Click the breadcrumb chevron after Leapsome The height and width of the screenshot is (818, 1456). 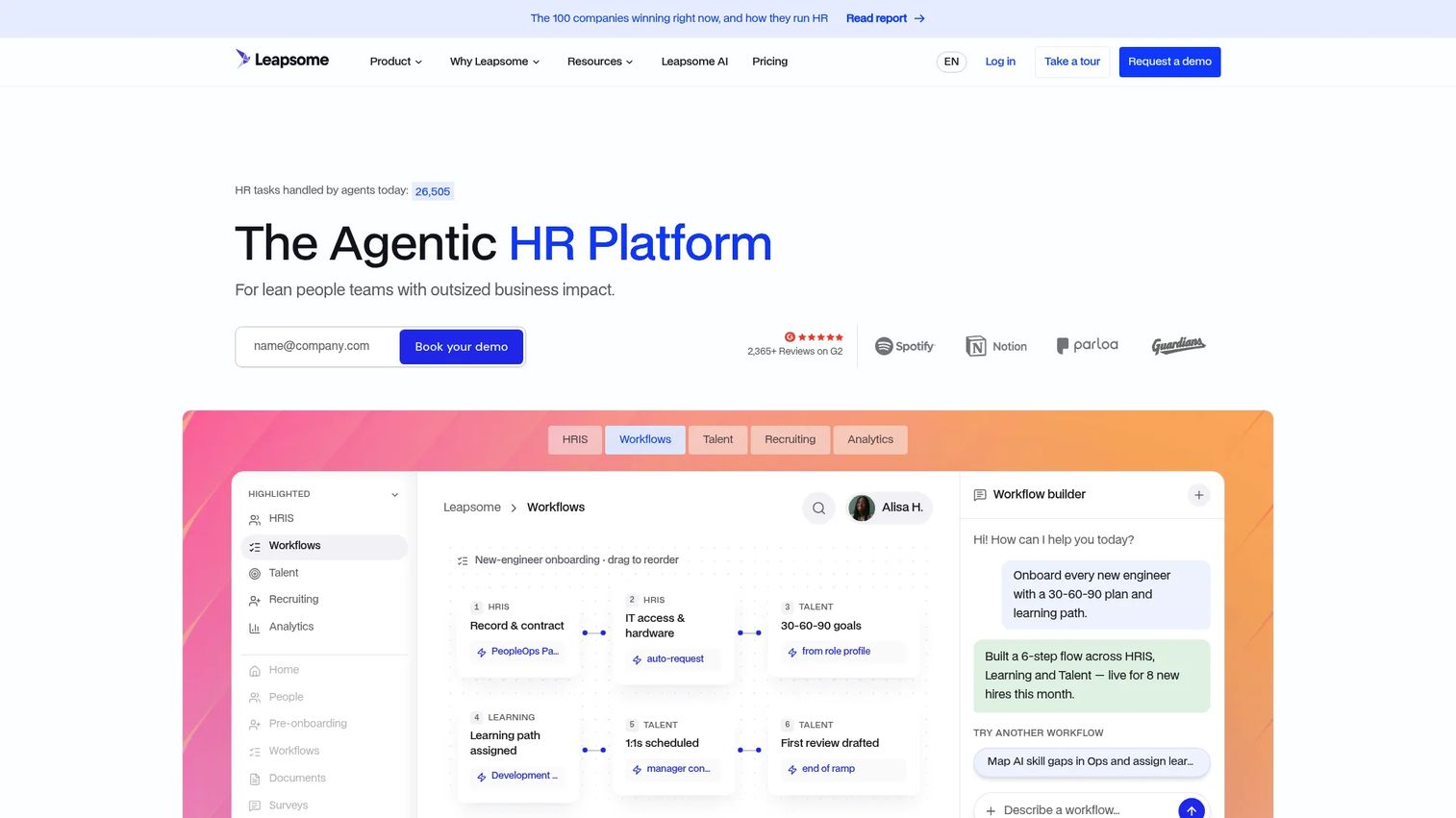(x=514, y=508)
